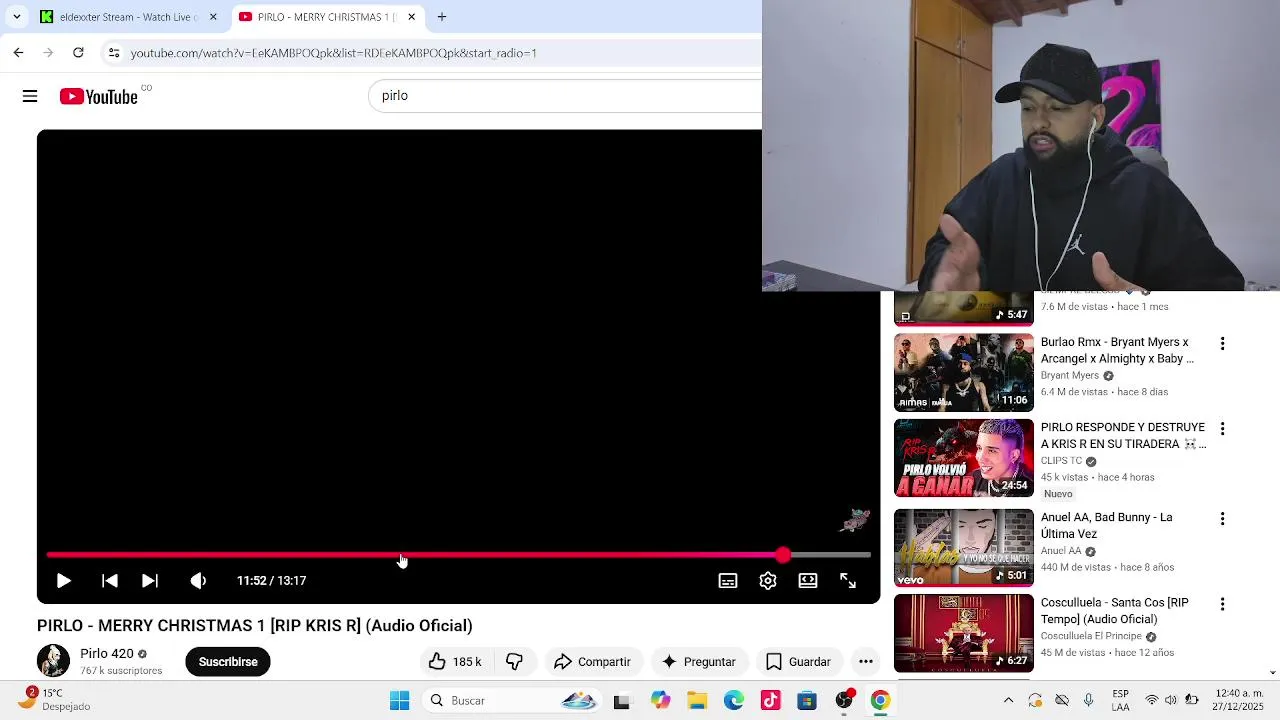Viewport: 1280px width, 720px height.
Task: Close the eldexxter Stream tab
Action: coord(212,17)
